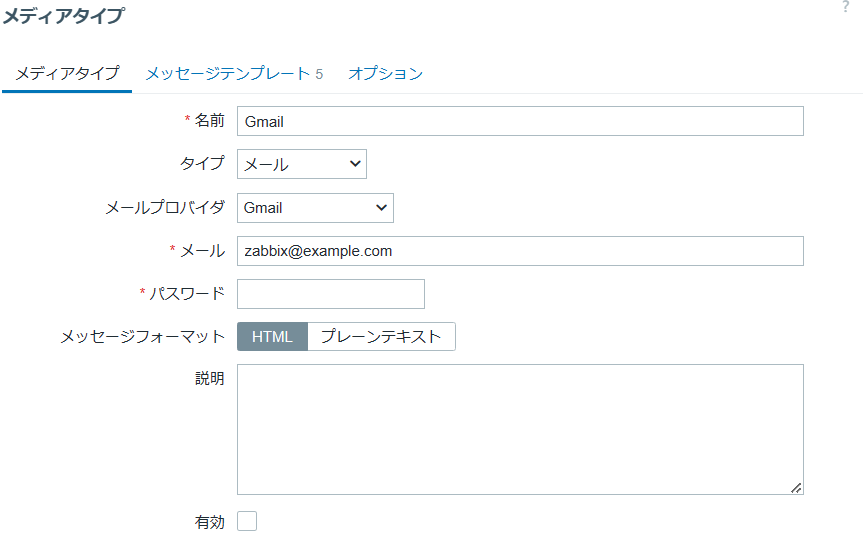Screen dimensions: 863x555
Task: Click inside the 説明 description text area
Action: point(520,429)
